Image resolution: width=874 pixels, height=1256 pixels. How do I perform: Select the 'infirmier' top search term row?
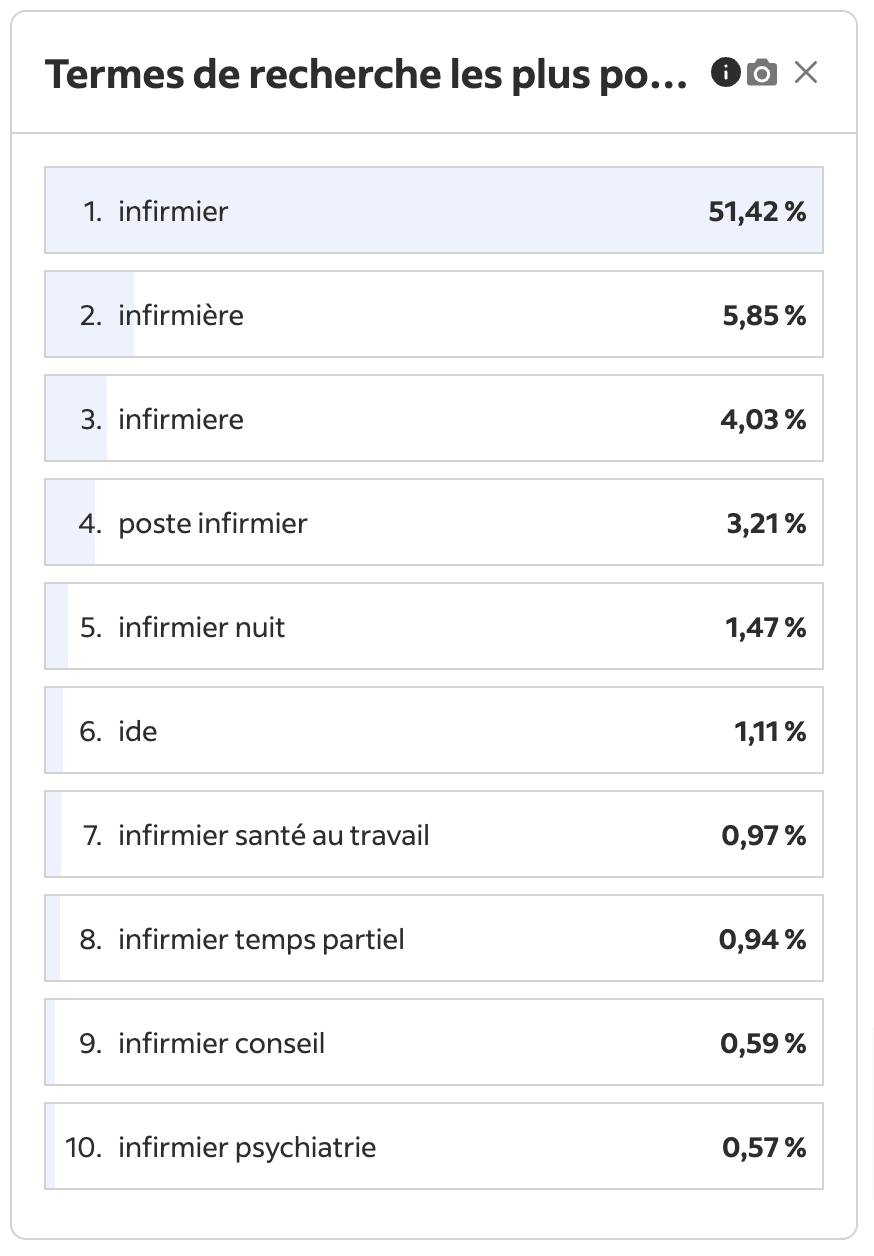[x=434, y=210]
